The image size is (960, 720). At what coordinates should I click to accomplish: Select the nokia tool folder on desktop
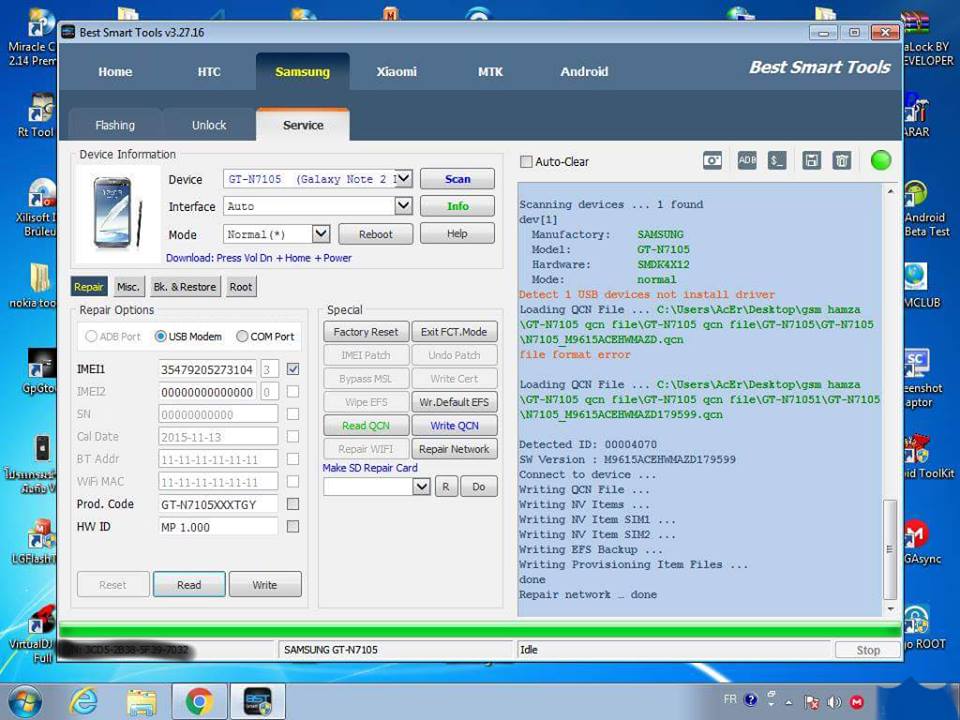(34, 285)
